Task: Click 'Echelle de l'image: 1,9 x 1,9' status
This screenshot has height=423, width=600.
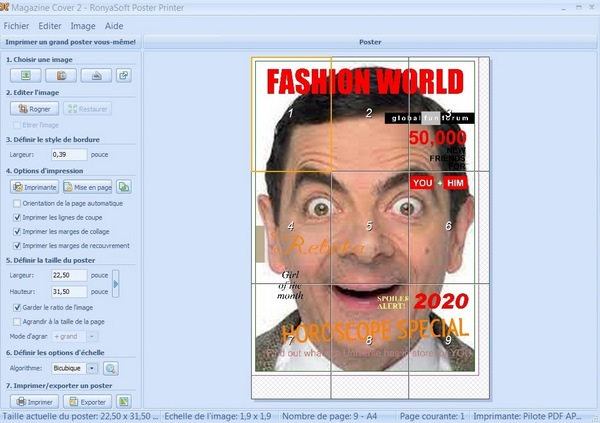Action: [x=218, y=416]
